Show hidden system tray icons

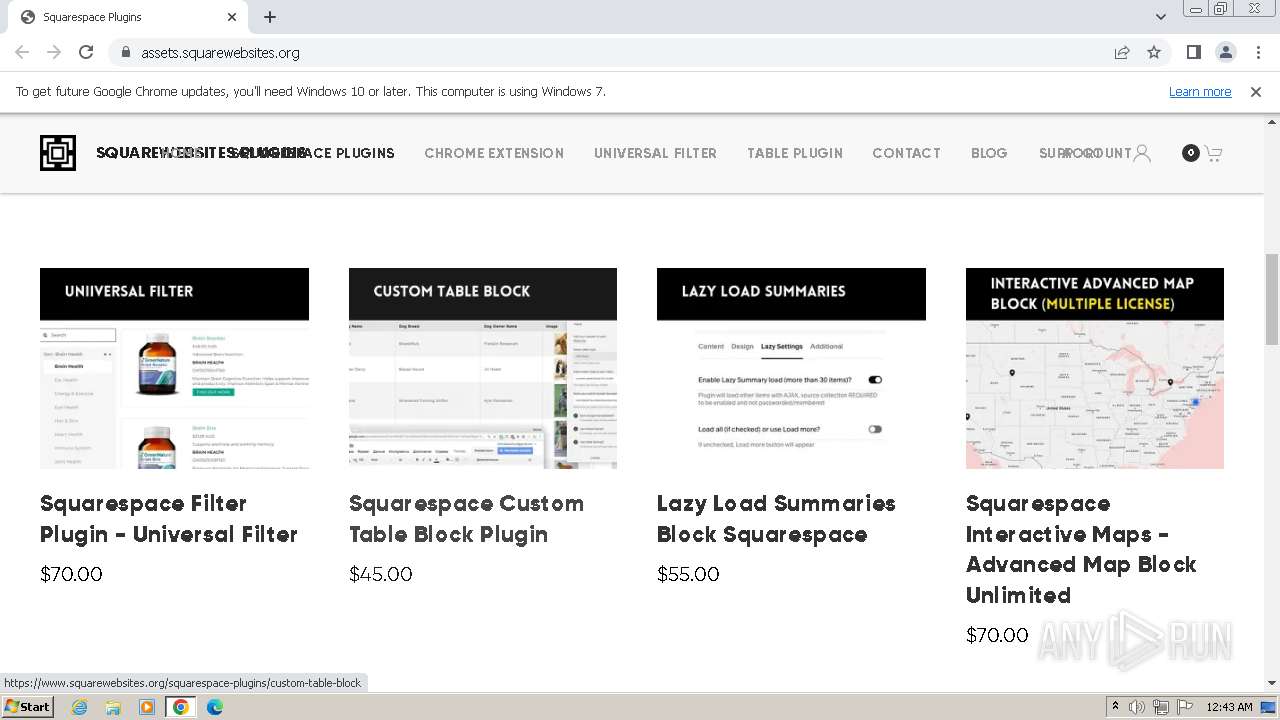(x=1116, y=707)
